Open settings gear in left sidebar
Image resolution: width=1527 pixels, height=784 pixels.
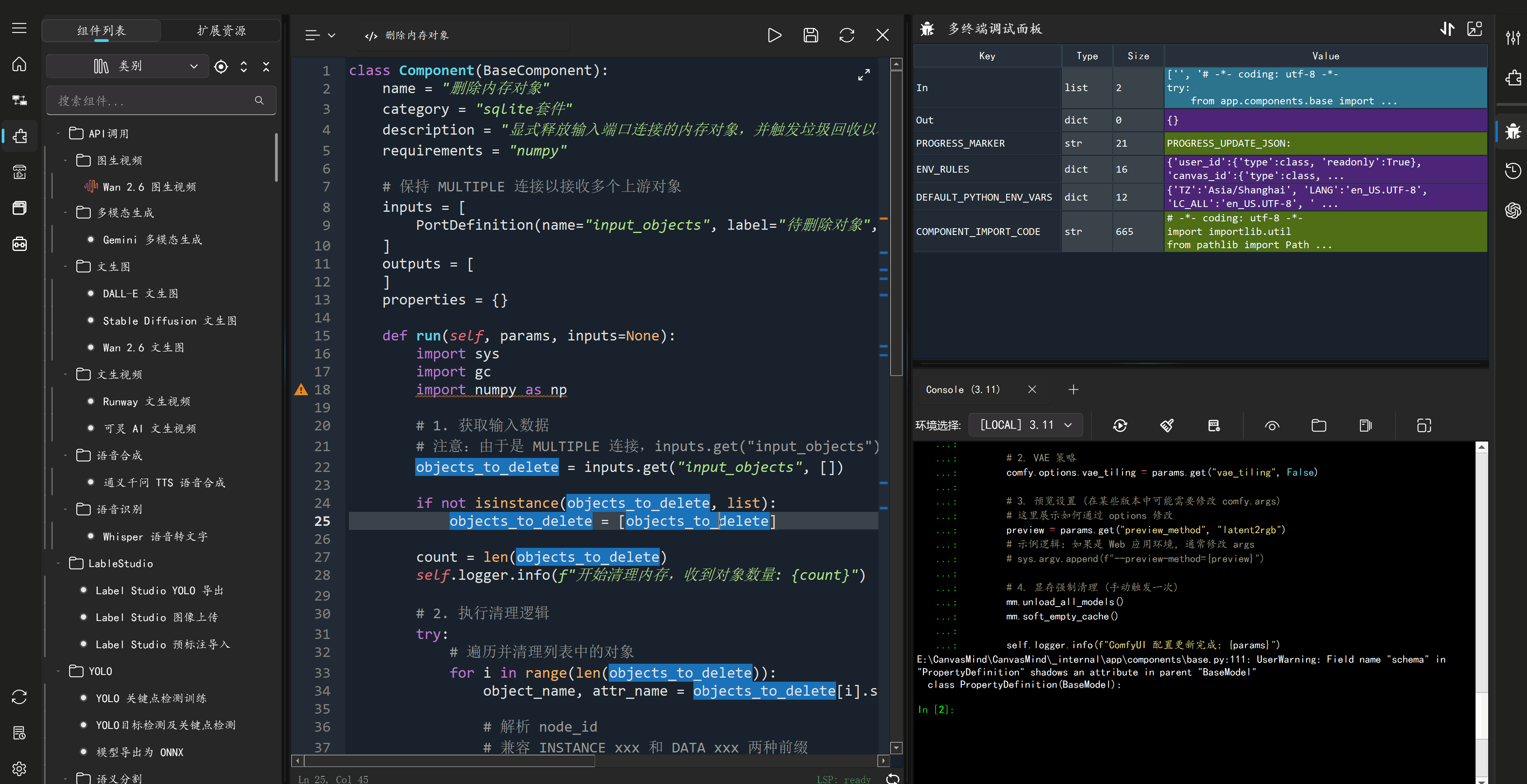pyautogui.click(x=20, y=768)
